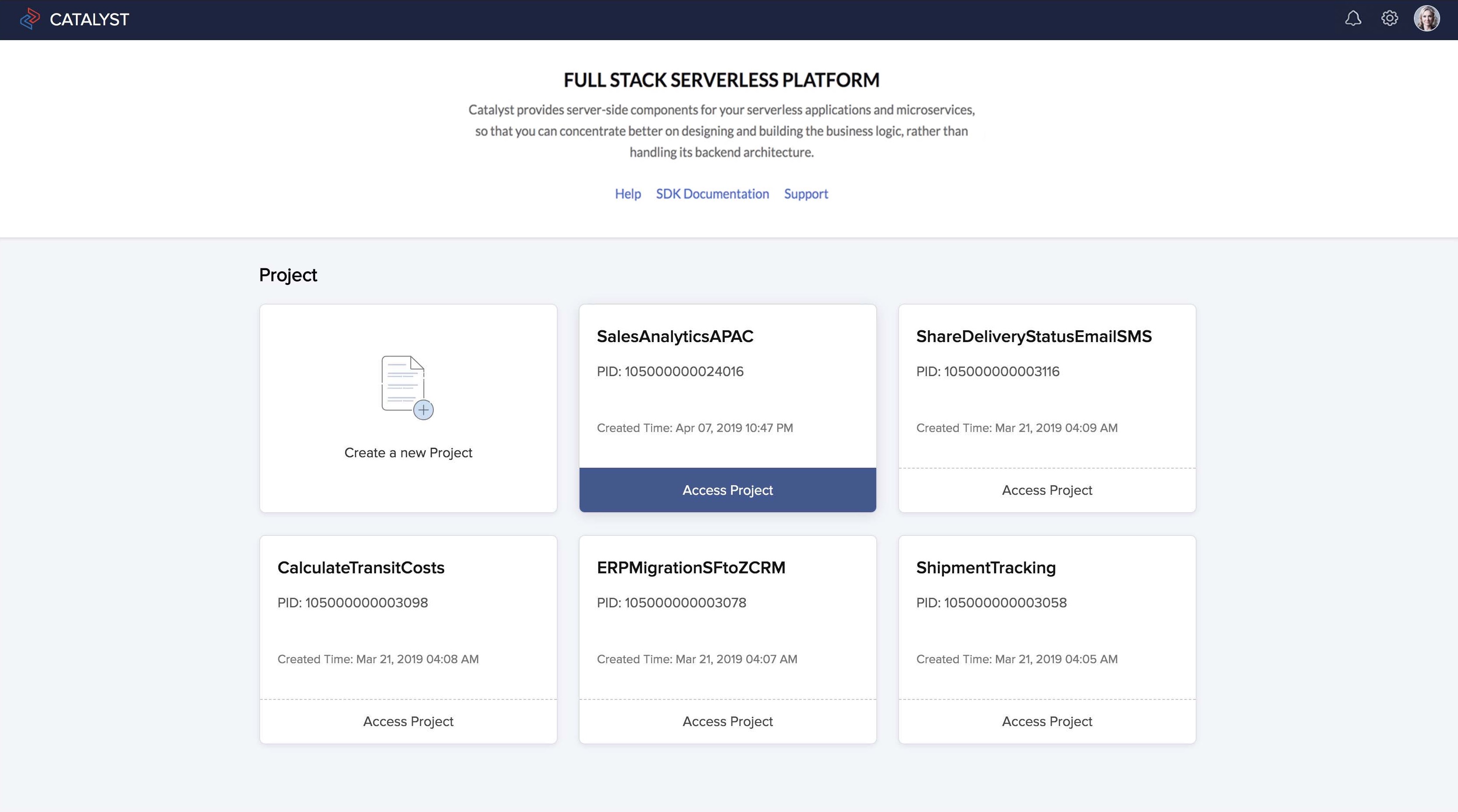Open the notifications bell
Viewport: 1458px width, 812px height.
pyautogui.click(x=1353, y=19)
